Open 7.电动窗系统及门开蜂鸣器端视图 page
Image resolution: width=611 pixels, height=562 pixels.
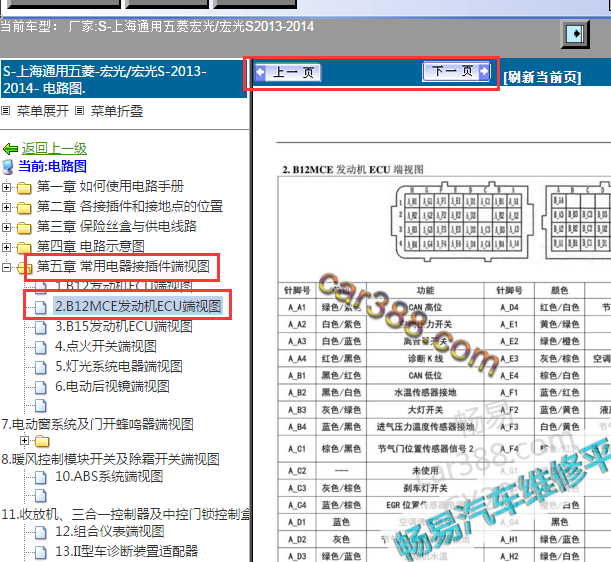(97, 424)
